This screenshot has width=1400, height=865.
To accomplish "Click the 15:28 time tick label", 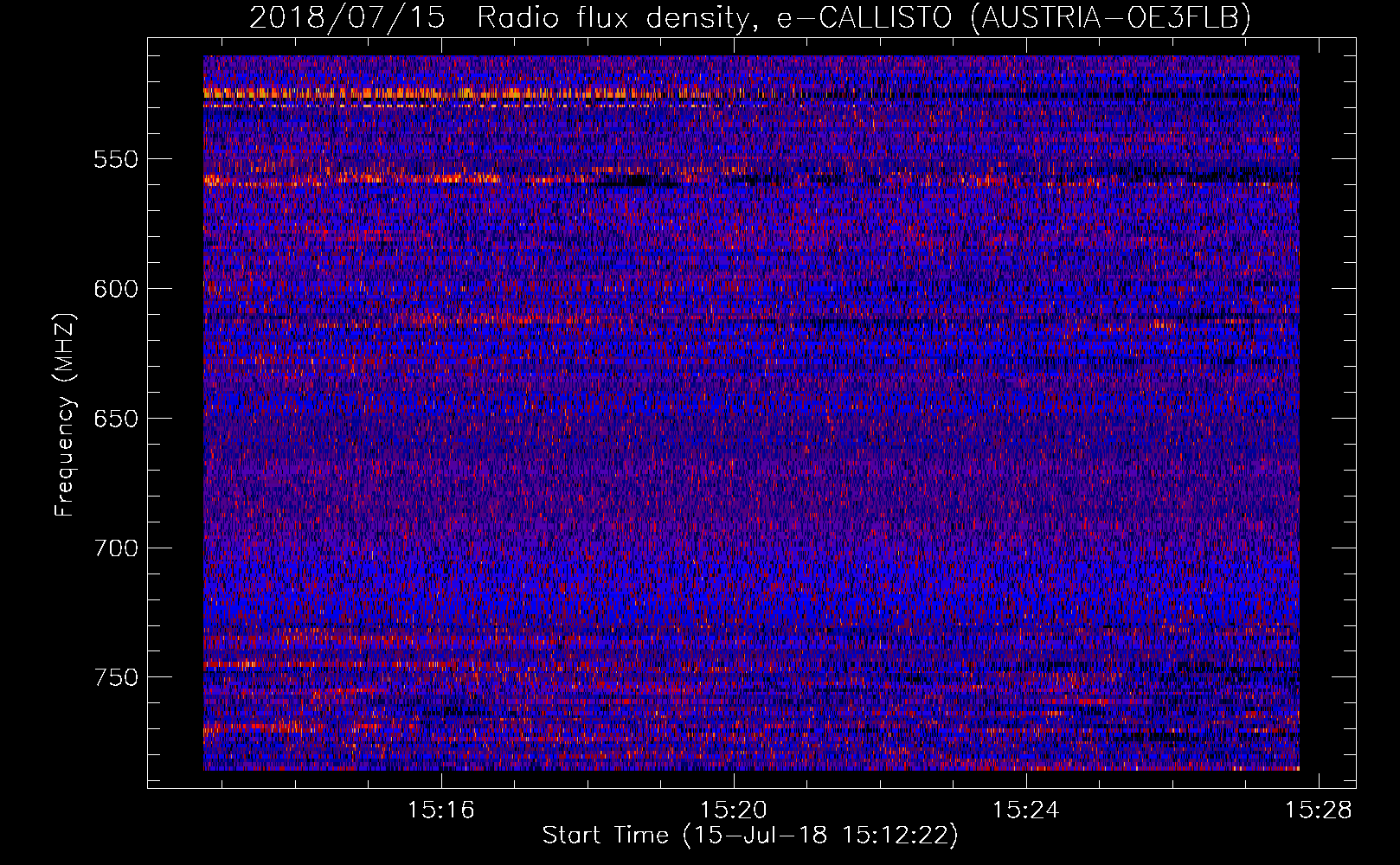I will (x=1319, y=811).
